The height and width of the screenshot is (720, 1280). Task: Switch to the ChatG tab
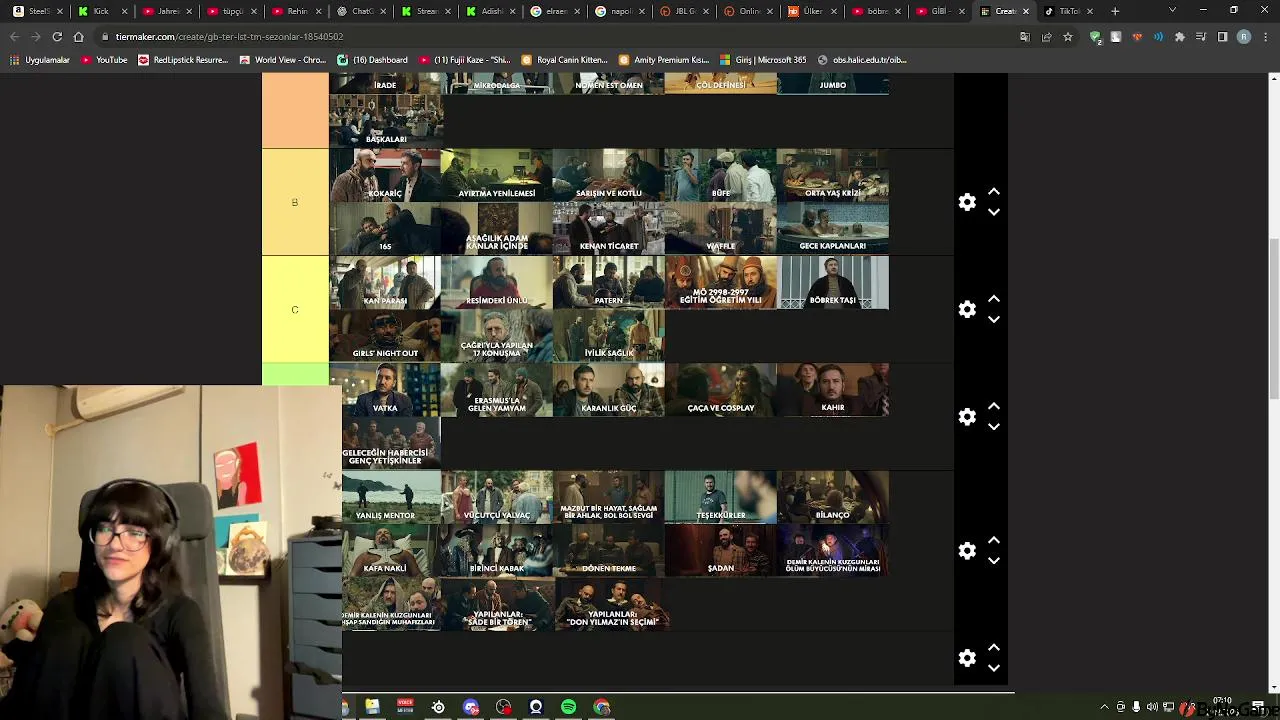363,11
